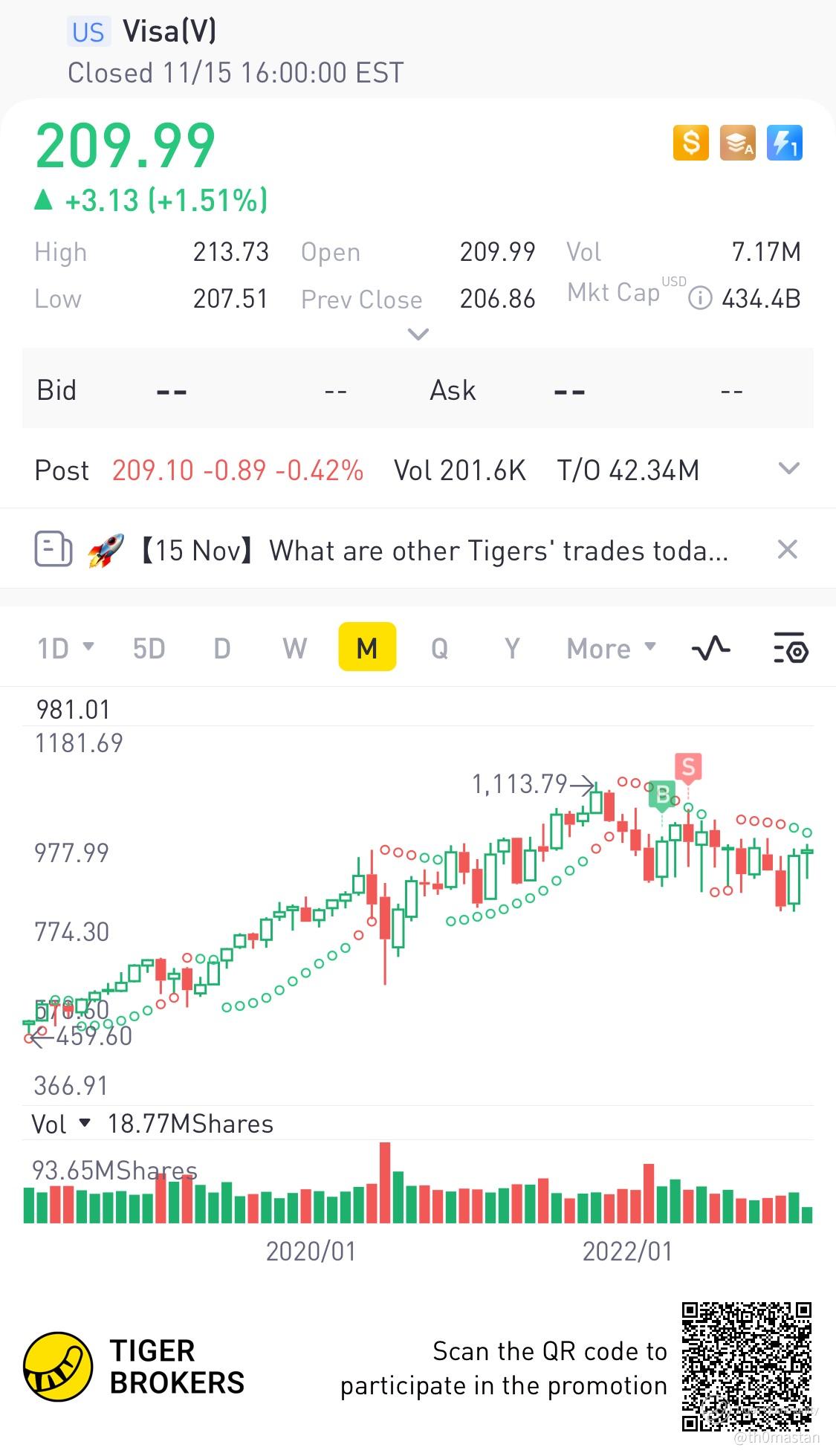Switch to the Q quarterly chart tab
Viewport: 836px width, 1456px height.
439,648
